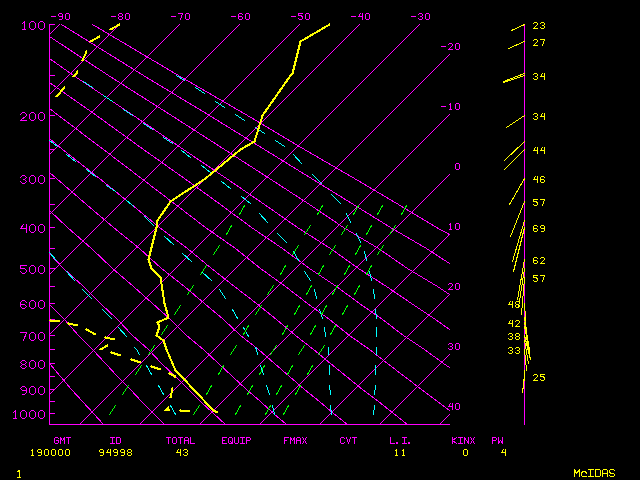
Task: Click the 500 pressure level label
Action: (x=33, y=270)
